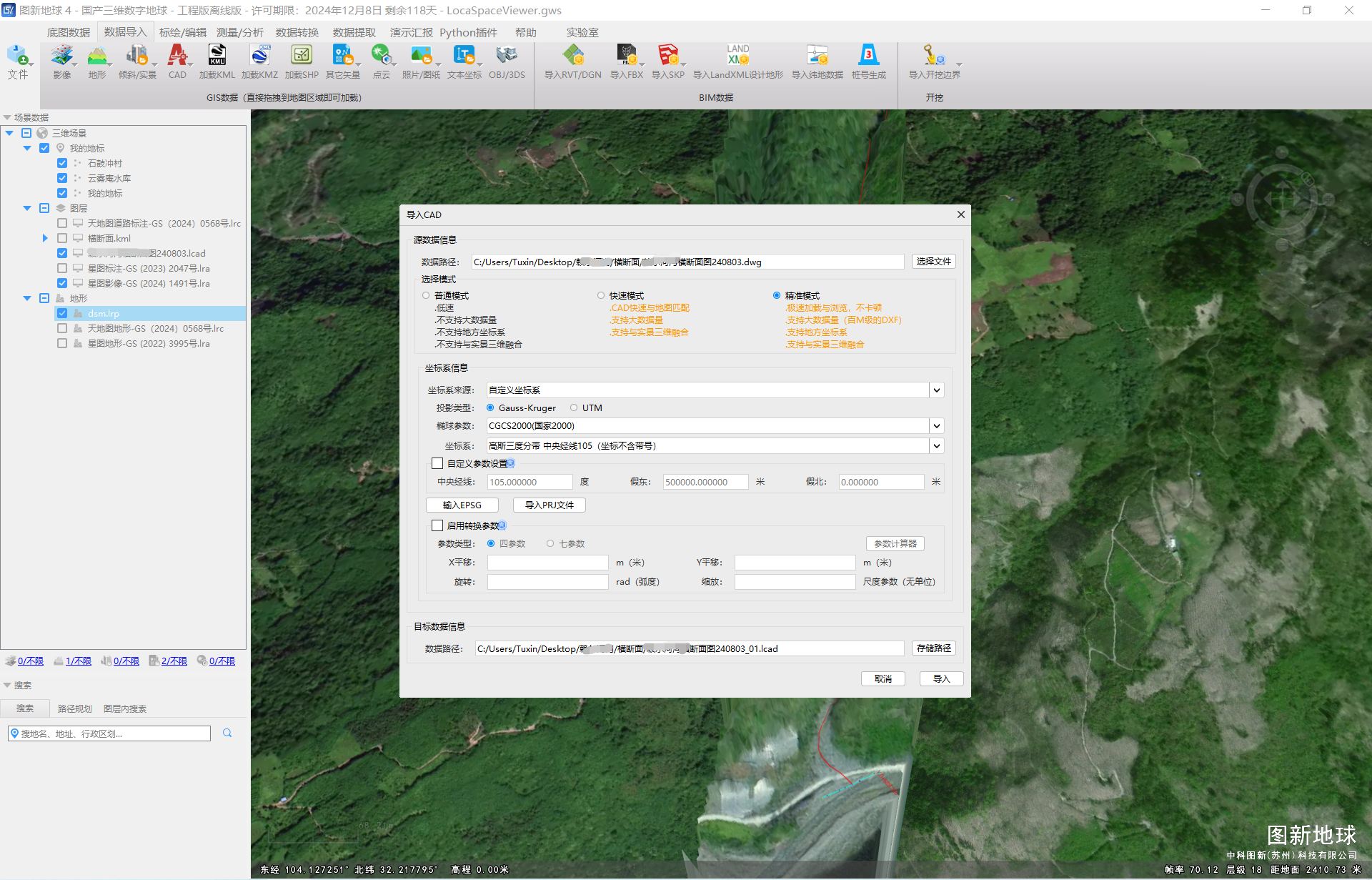
Task: Click the 输入EPSG button
Action: pos(462,505)
